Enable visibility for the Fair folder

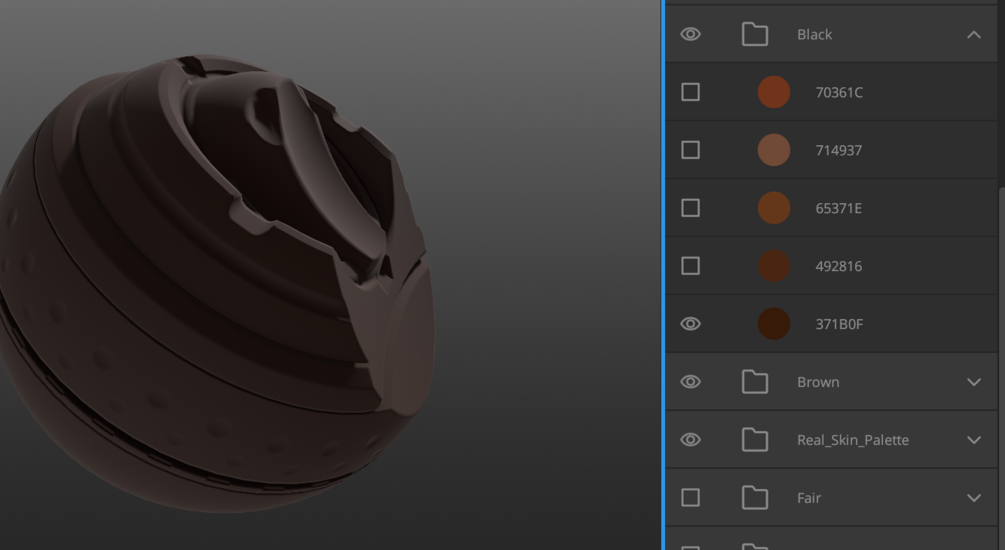click(690, 497)
